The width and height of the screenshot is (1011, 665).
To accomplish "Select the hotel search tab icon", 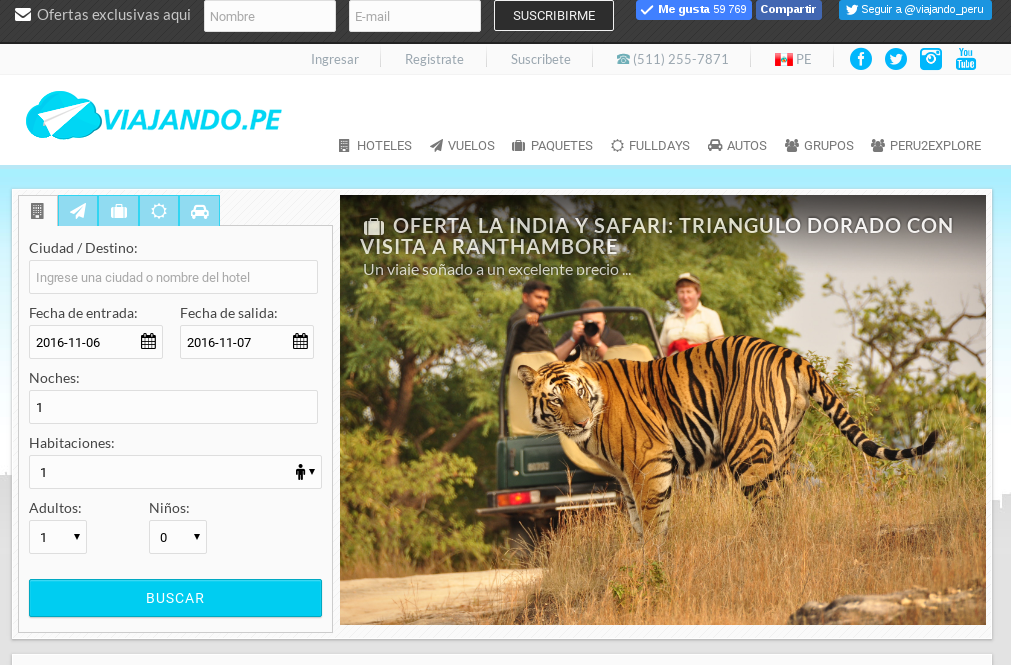I will tap(37, 210).
